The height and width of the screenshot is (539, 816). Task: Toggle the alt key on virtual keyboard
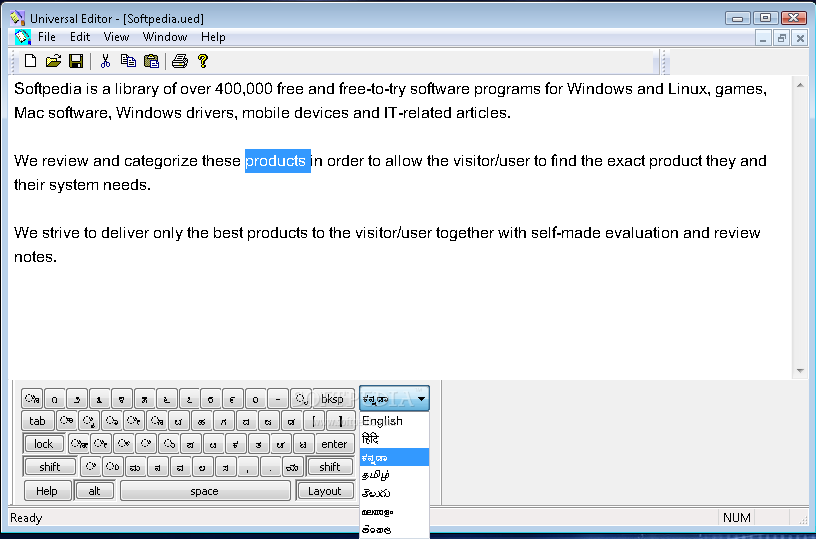[94, 491]
